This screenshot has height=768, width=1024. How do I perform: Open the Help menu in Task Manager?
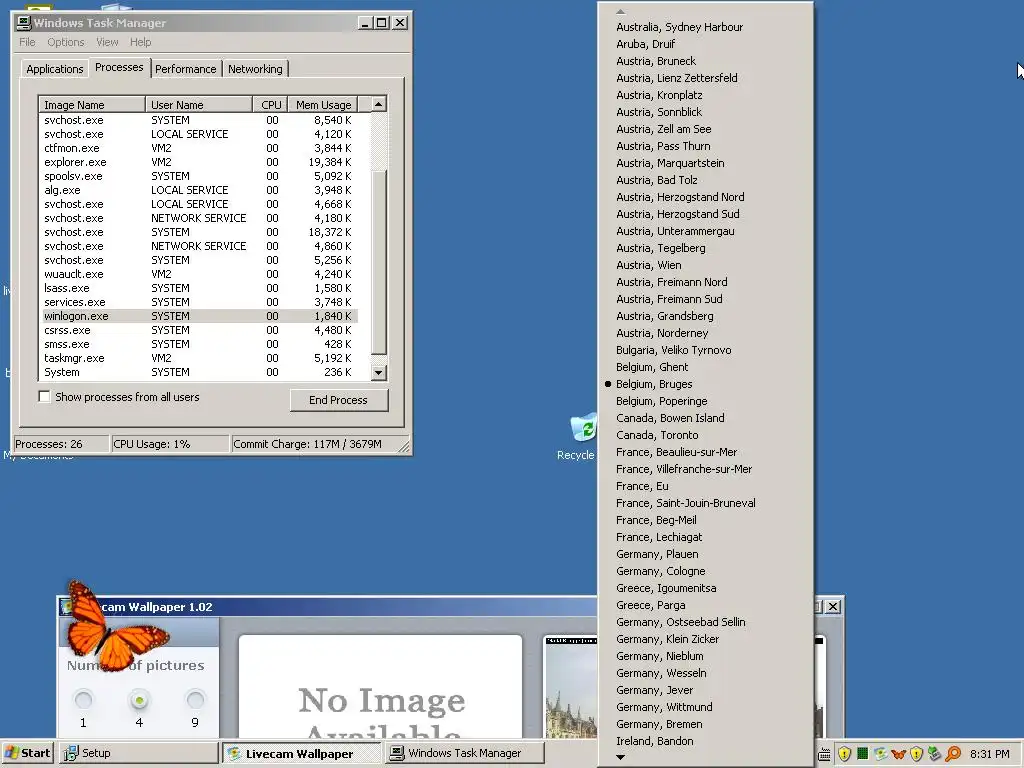pyautogui.click(x=140, y=42)
